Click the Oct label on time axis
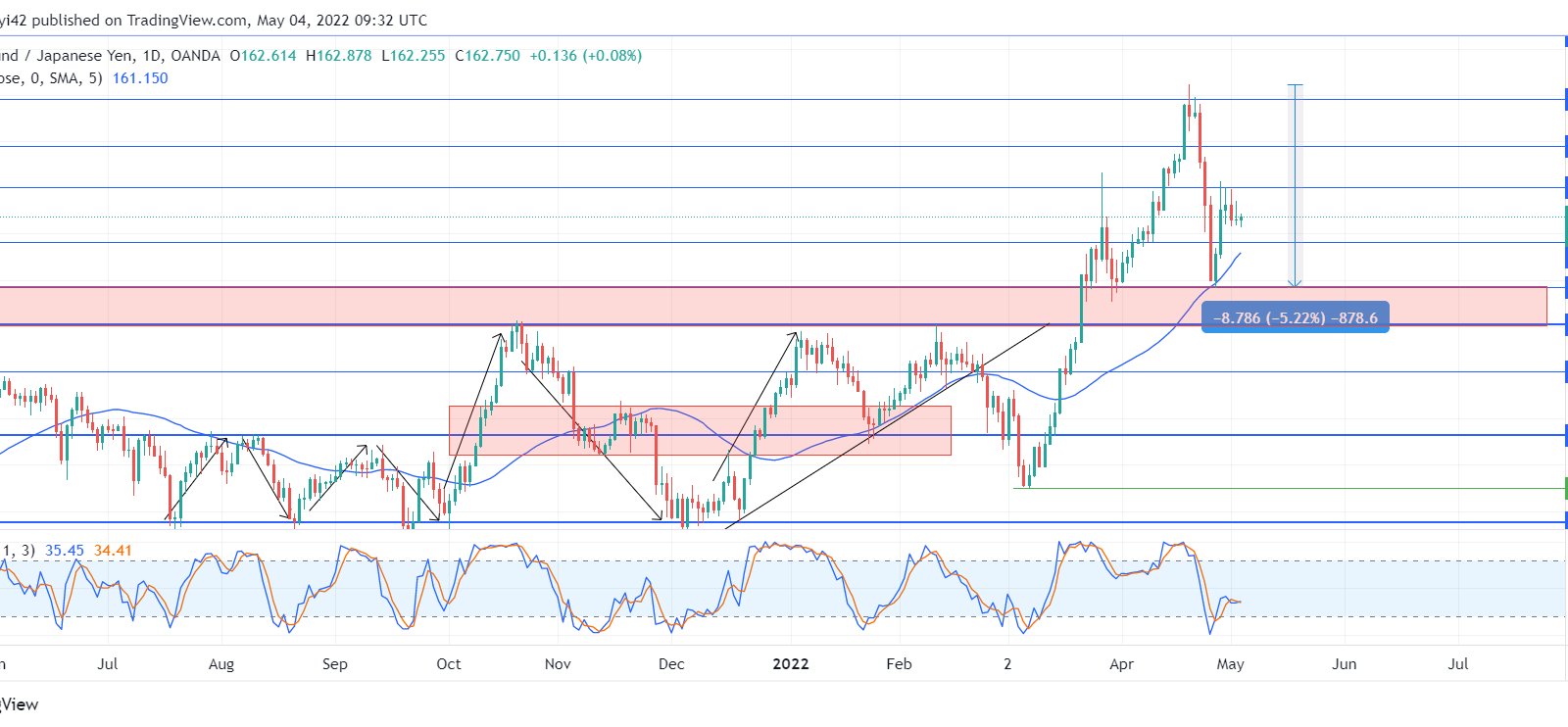Image resolution: width=1568 pixels, height=727 pixels. 449,663
